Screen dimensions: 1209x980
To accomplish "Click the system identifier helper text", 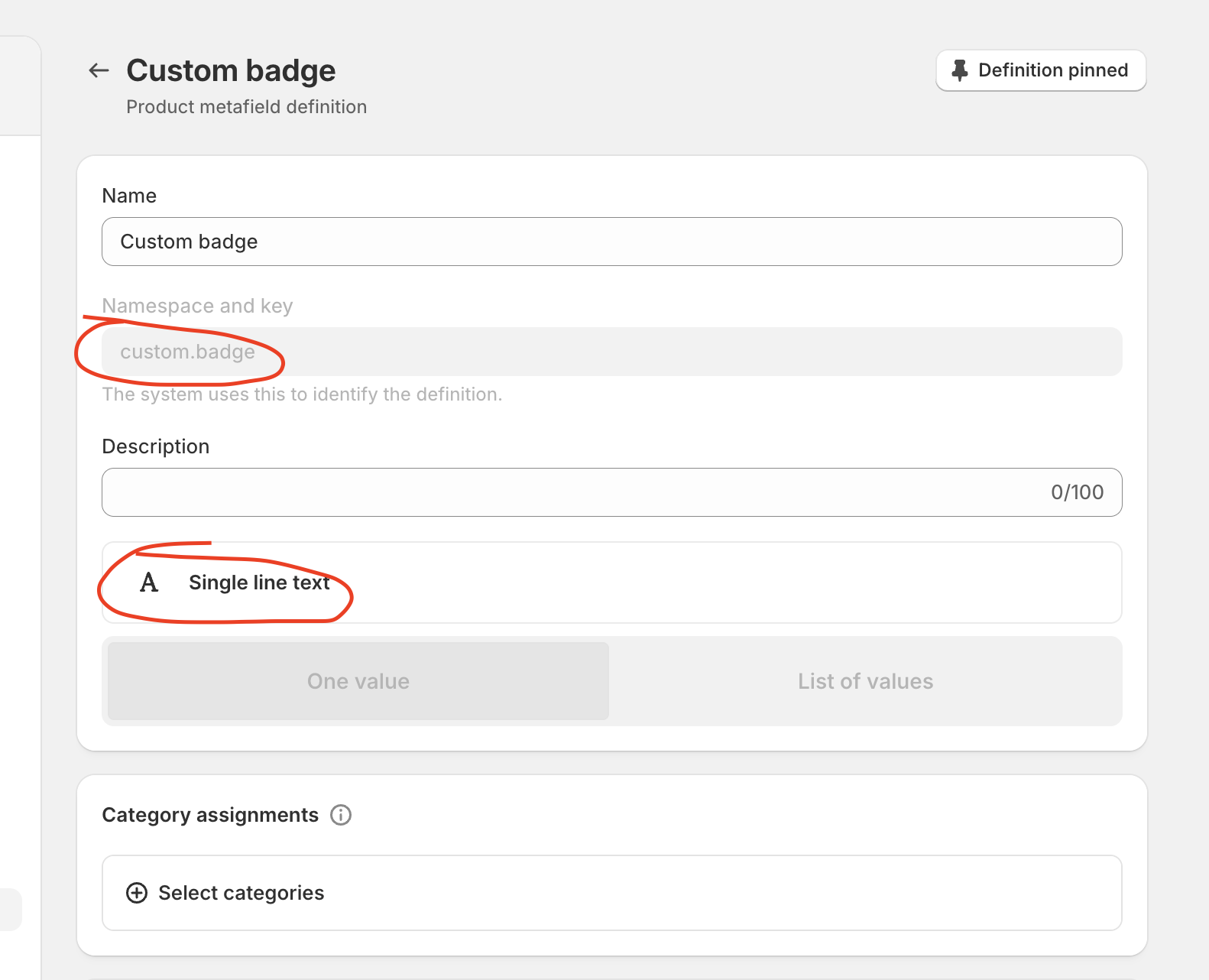I will tap(302, 394).
